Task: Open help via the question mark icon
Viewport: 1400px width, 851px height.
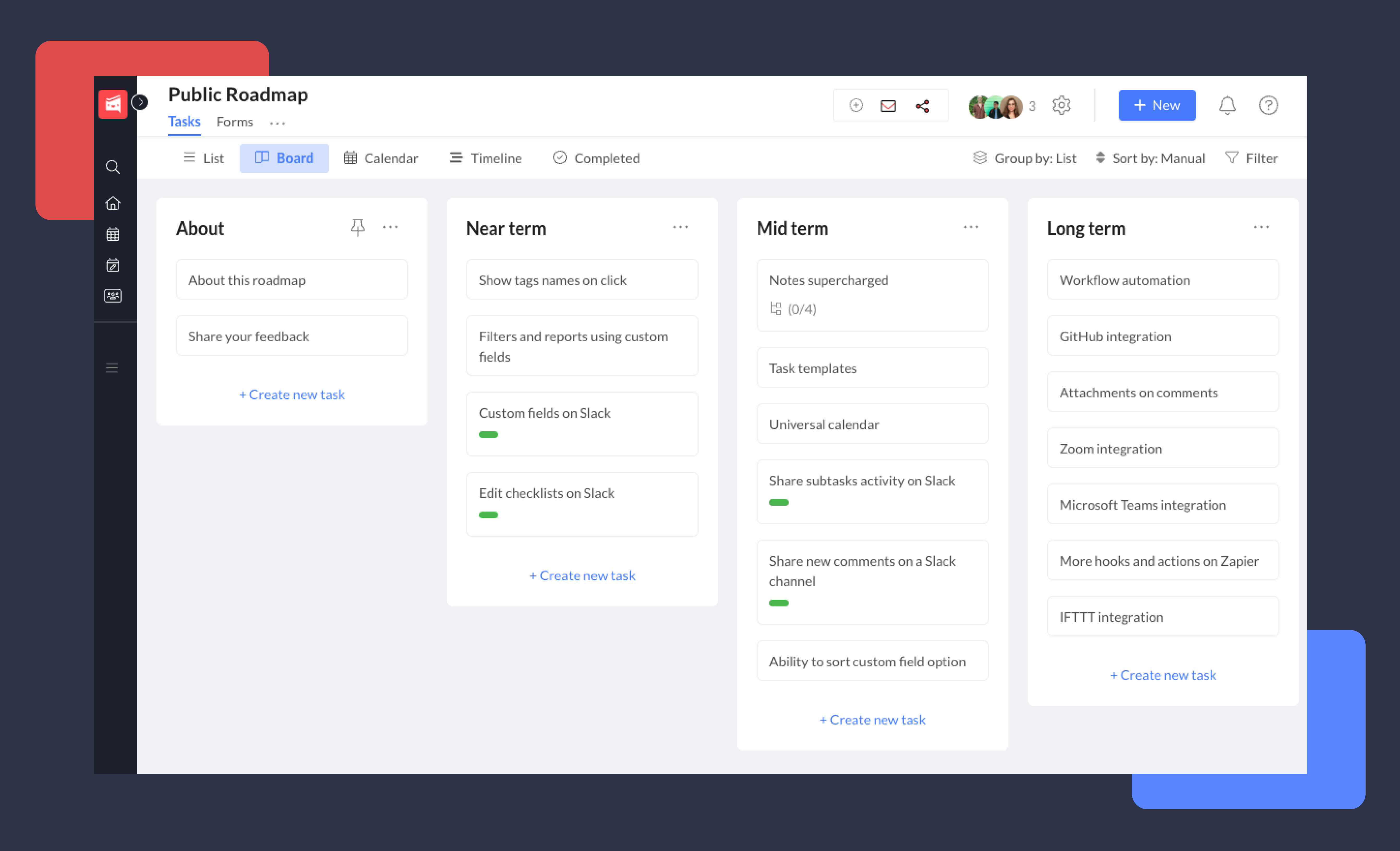Action: pos(1269,105)
